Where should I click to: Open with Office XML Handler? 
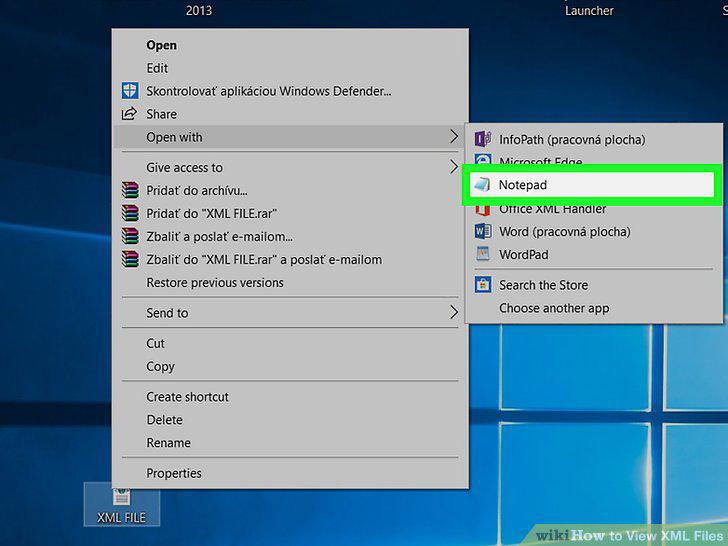[594, 209]
